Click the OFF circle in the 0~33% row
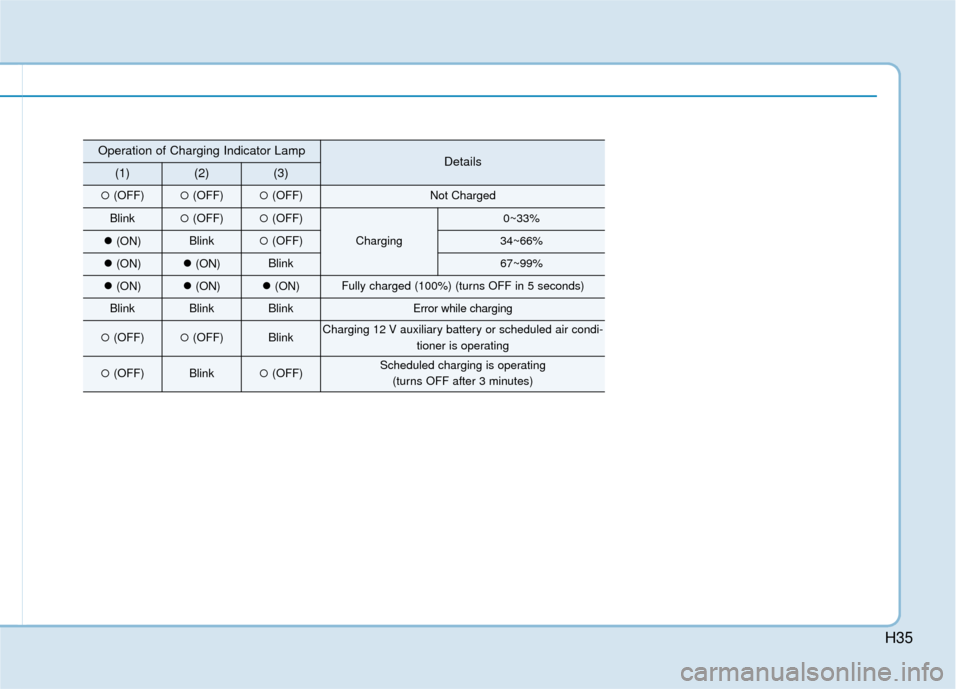The image size is (960, 689). [185, 218]
